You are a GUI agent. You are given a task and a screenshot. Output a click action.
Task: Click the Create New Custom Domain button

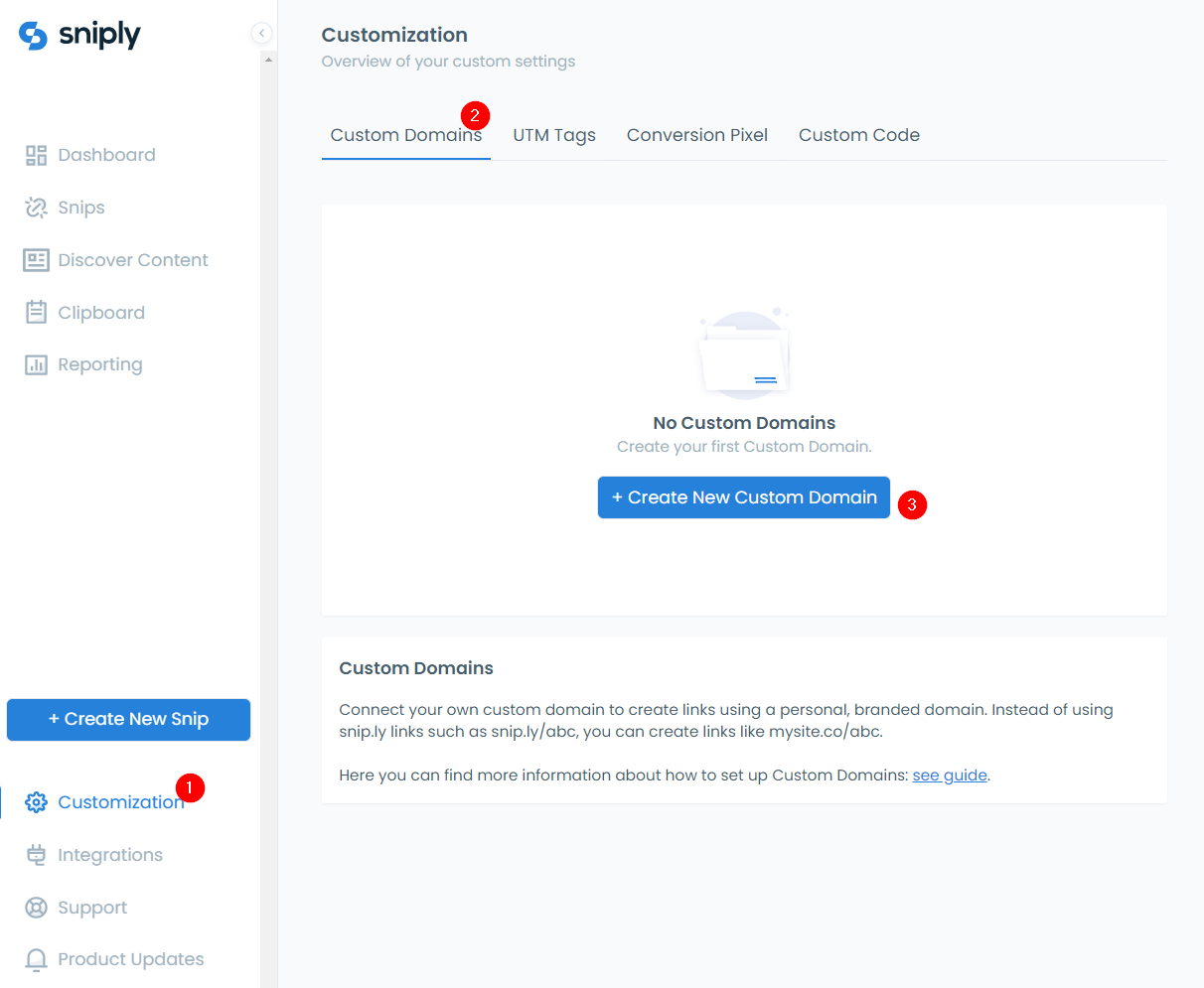tap(743, 496)
